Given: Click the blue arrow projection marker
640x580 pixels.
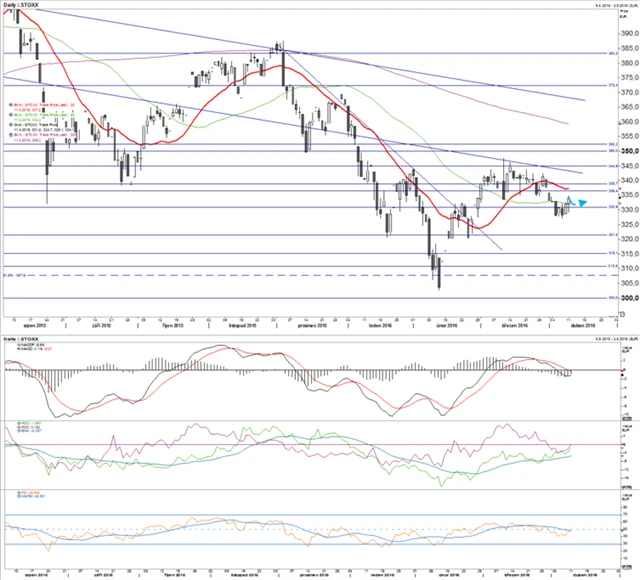Looking at the screenshot, I should tap(582, 203).
